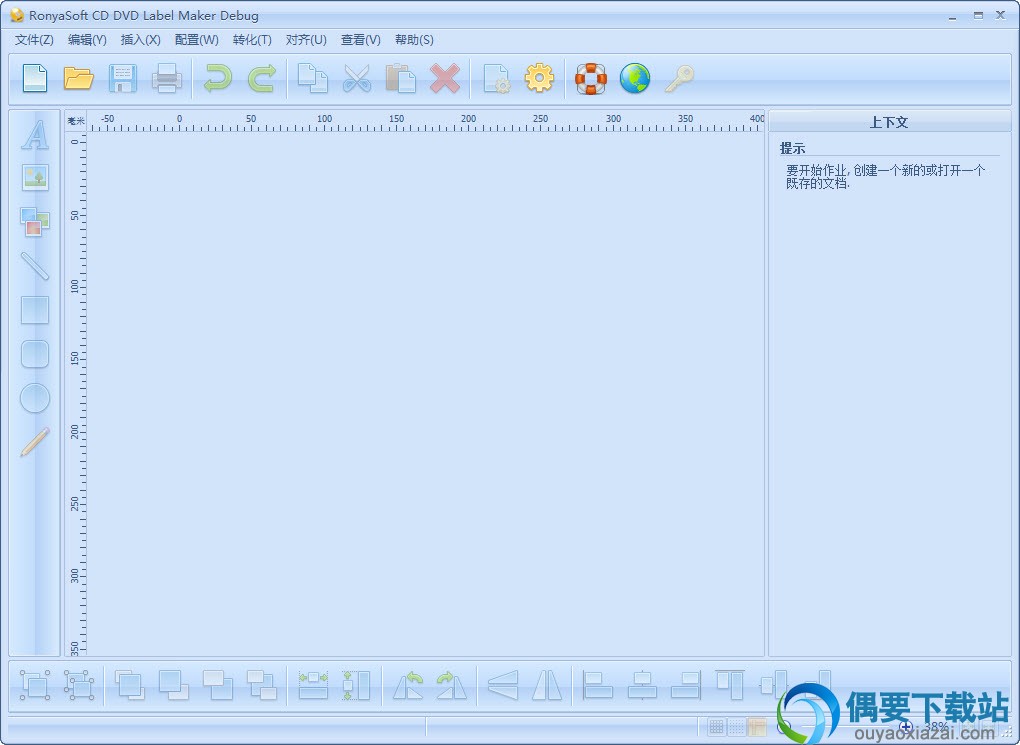This screenshot has height=745, width=1020.
Task: Rotate object right (clockwise) icon
Action: (451, 685)
